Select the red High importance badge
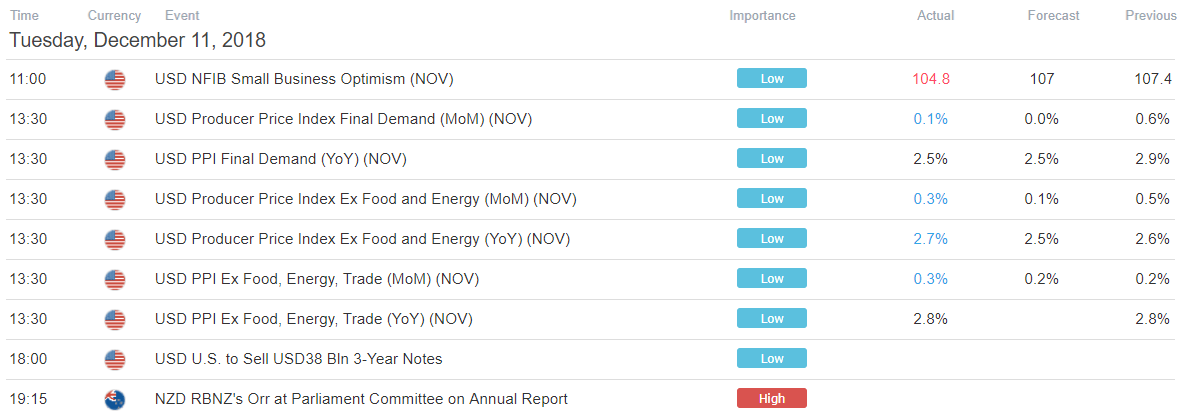This screenshot has height=416, width=1188. [x=771, y=399]
